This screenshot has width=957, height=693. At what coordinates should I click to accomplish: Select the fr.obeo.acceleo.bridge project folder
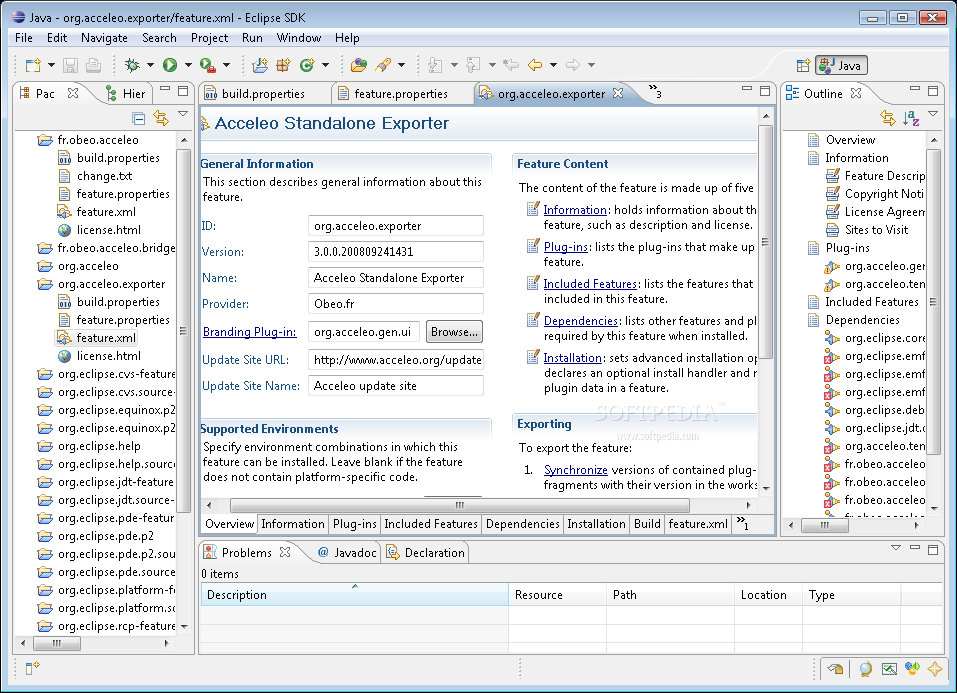106,248
